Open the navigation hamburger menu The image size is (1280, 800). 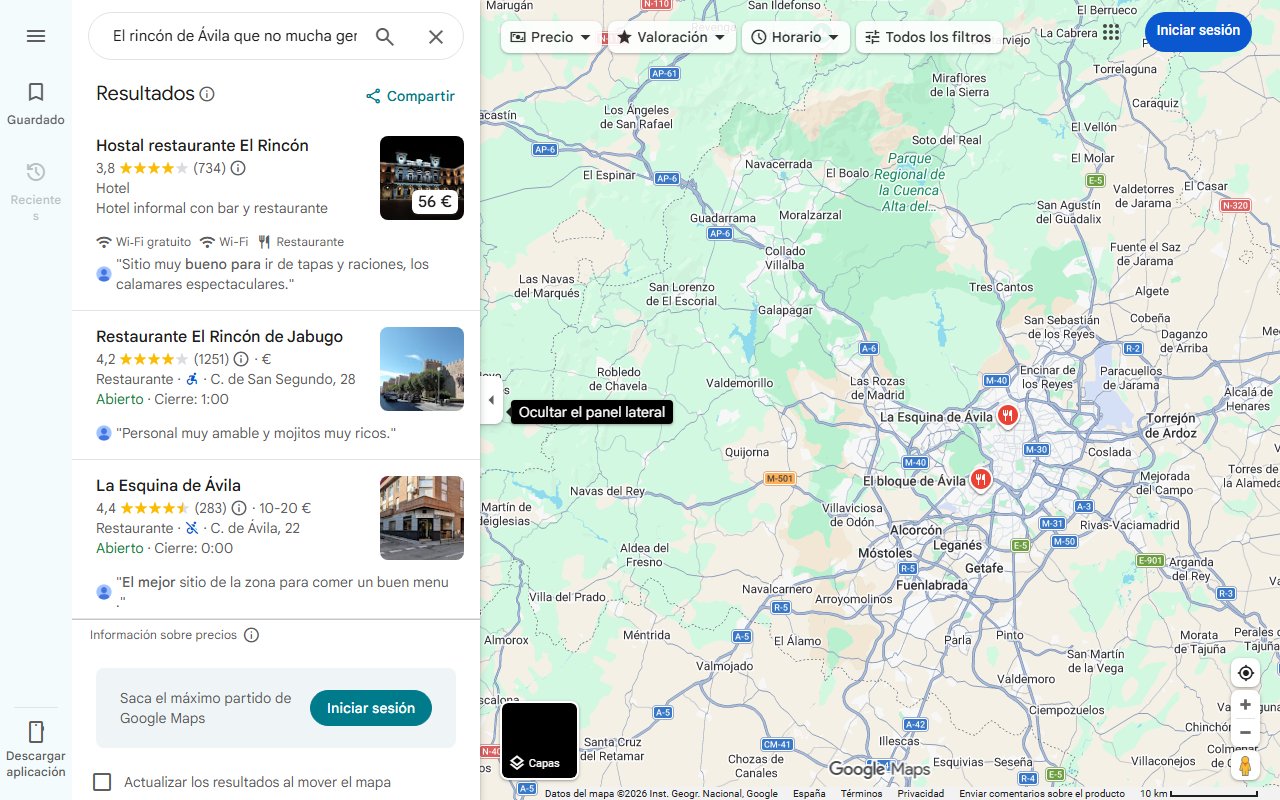(x=36, y=35)
